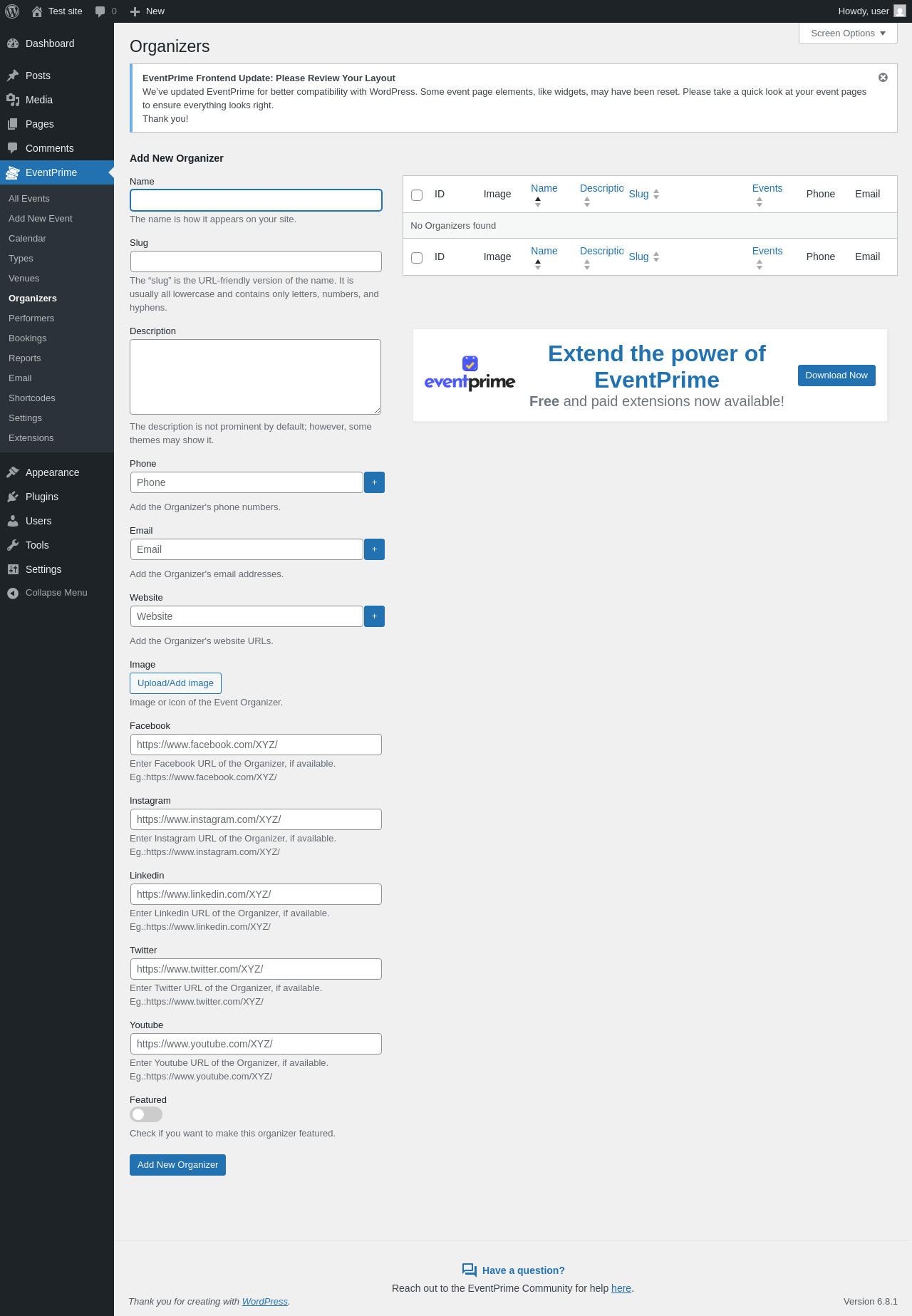Image resolution: width=912 pixels, height=1316 pixels.
Task: Sort by Description in table footer
Action: [x=601, y=257]
